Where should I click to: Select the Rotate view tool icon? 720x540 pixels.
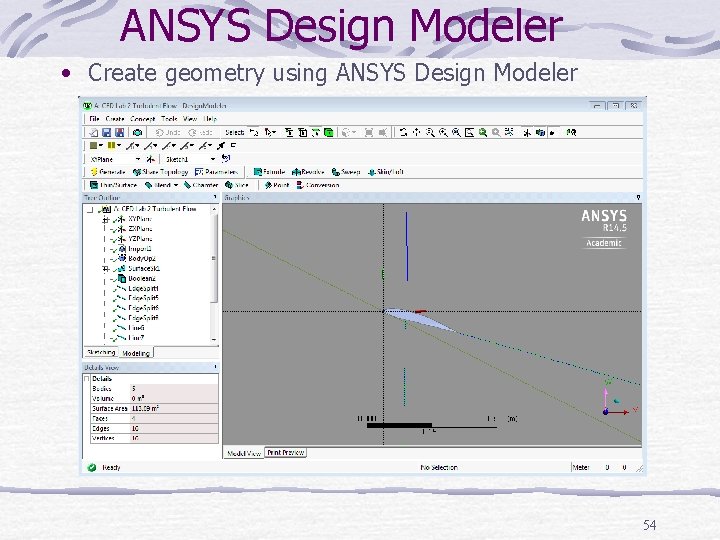coord(403,133)
